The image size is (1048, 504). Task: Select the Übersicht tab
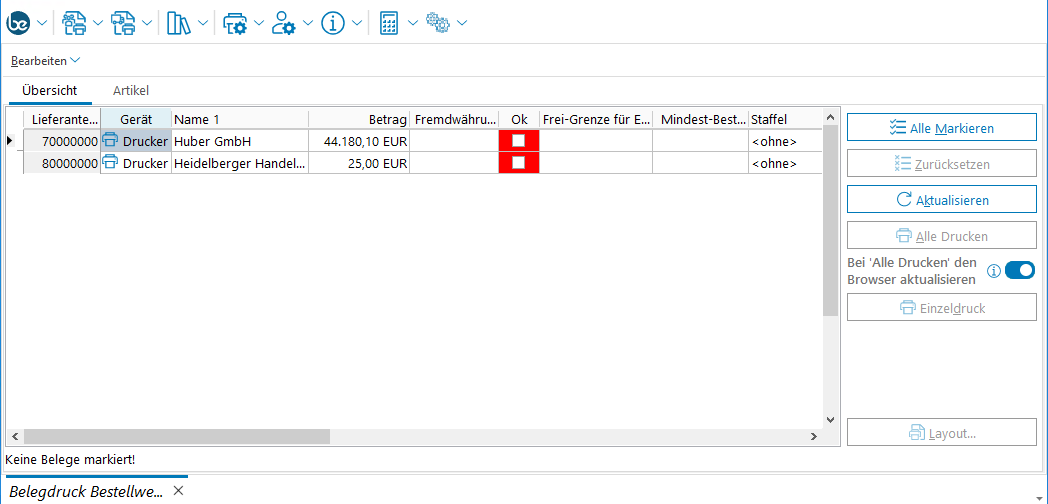click(49, 90)
